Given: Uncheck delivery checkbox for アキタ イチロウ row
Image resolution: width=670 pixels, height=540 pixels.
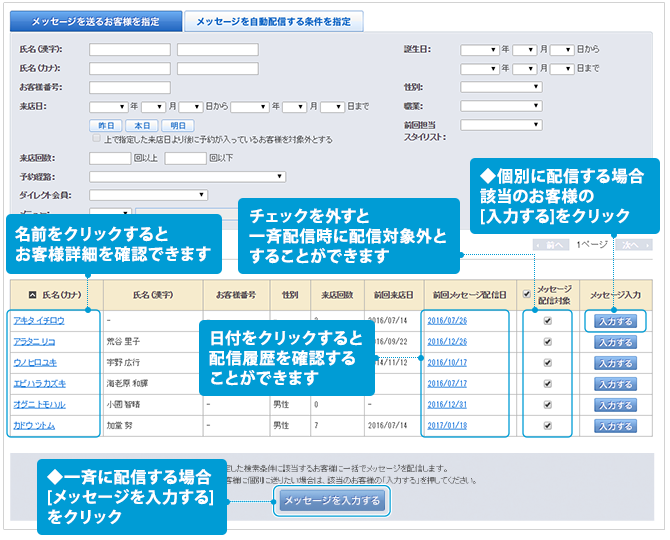Looking at the screenshot, I should 547,321.
